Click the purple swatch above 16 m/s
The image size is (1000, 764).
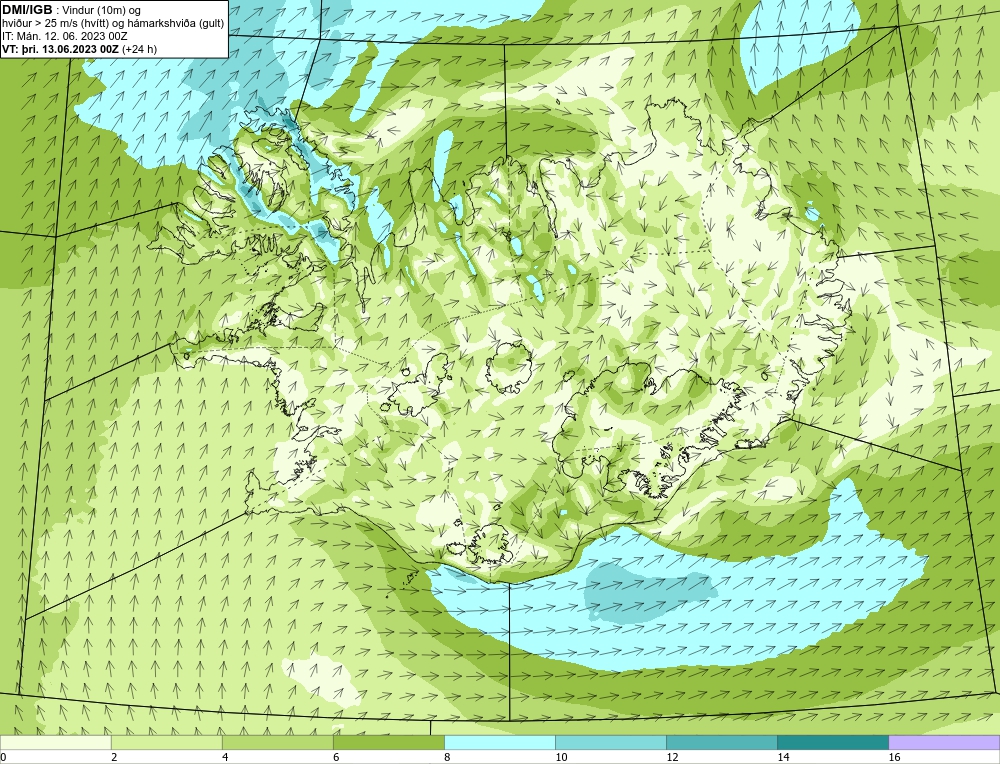(x=944, y=742)
